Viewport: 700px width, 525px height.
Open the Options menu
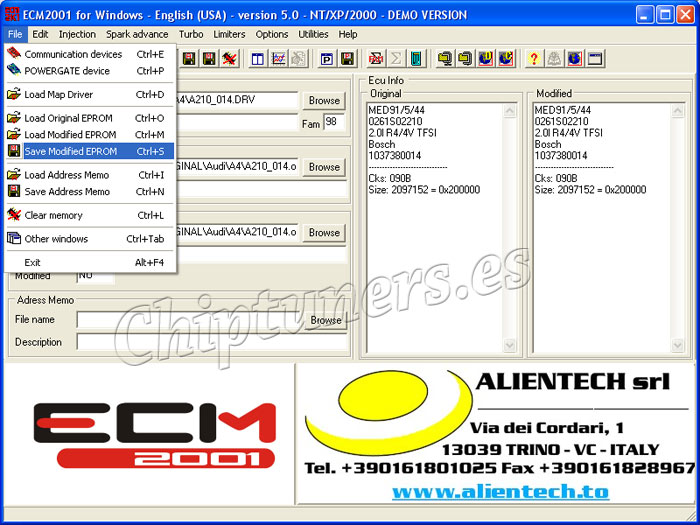[x=271, y=34]
